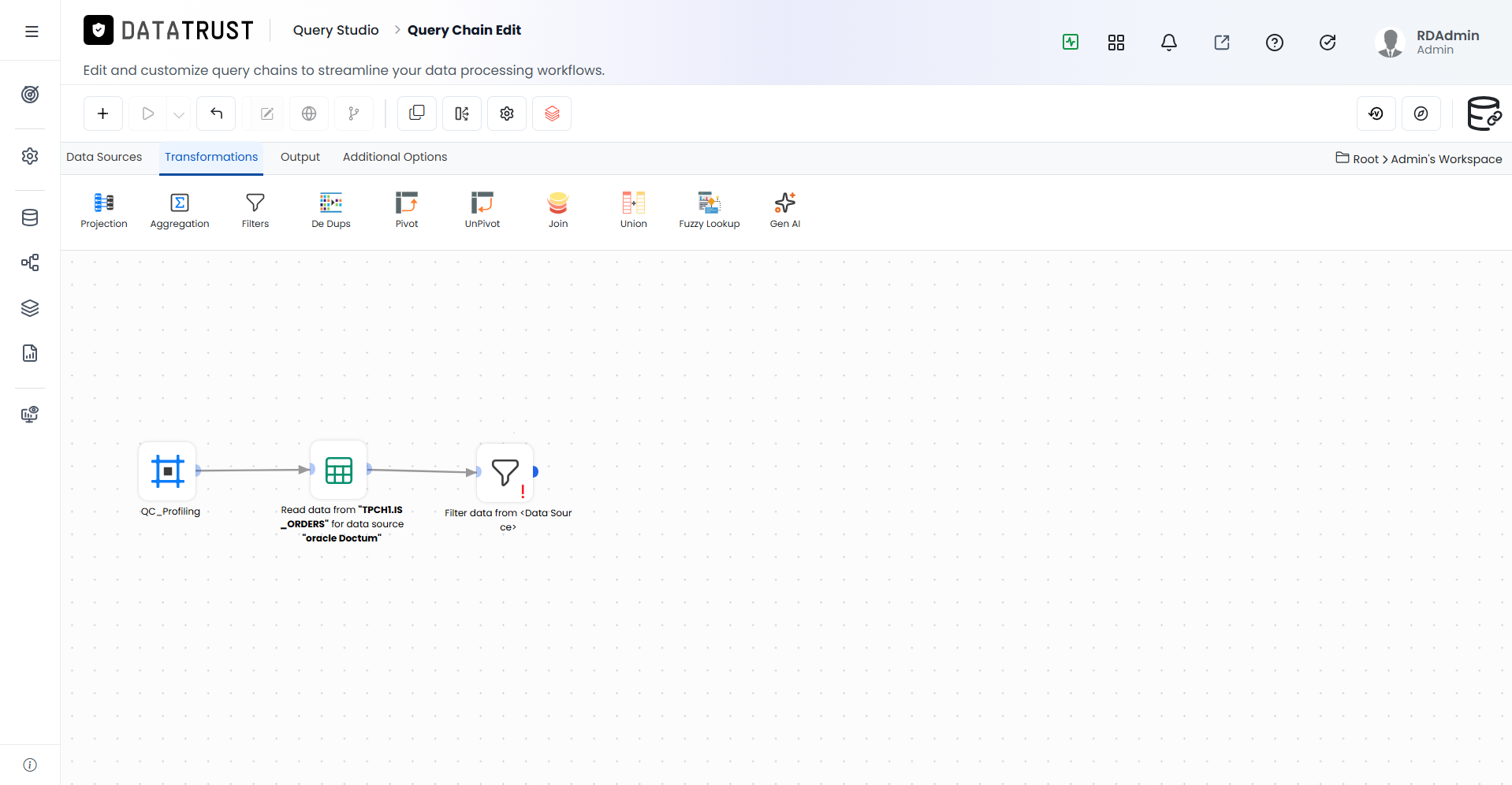Select the De Dups transformation
The width and height of the screenshot is (1512, 785).
point(331,210)
